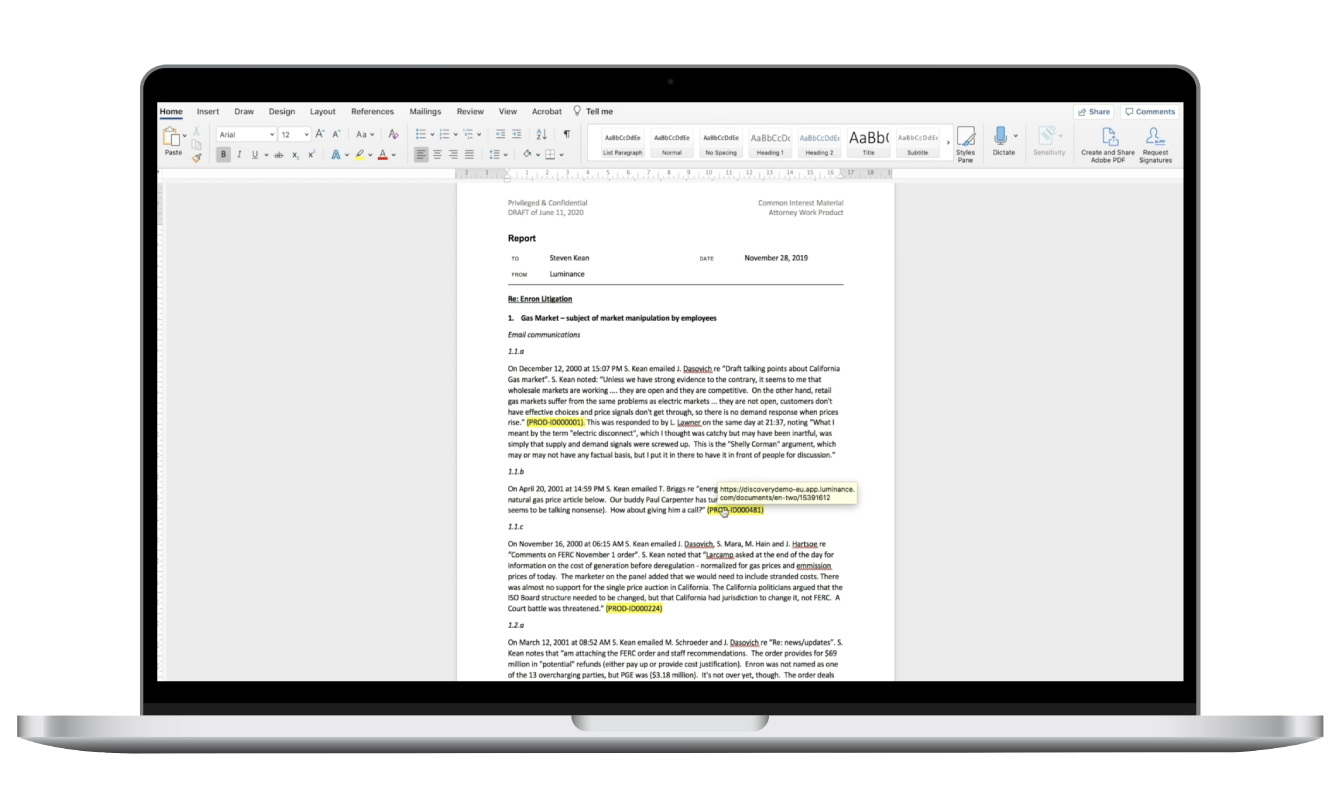Open the Comments button

pyautogui.click(x=1150, y=112)
